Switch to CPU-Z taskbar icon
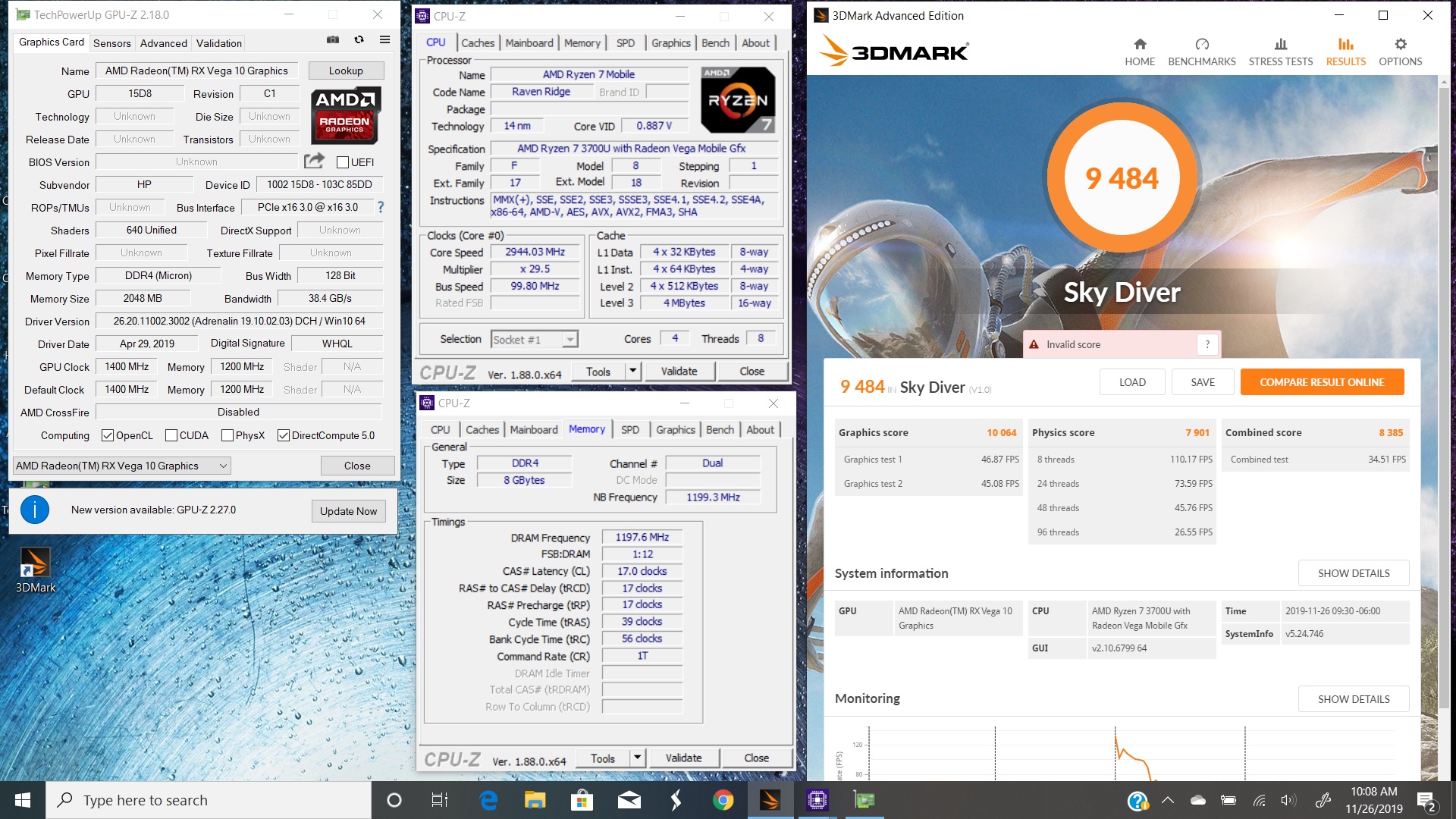 coord(817,800)
